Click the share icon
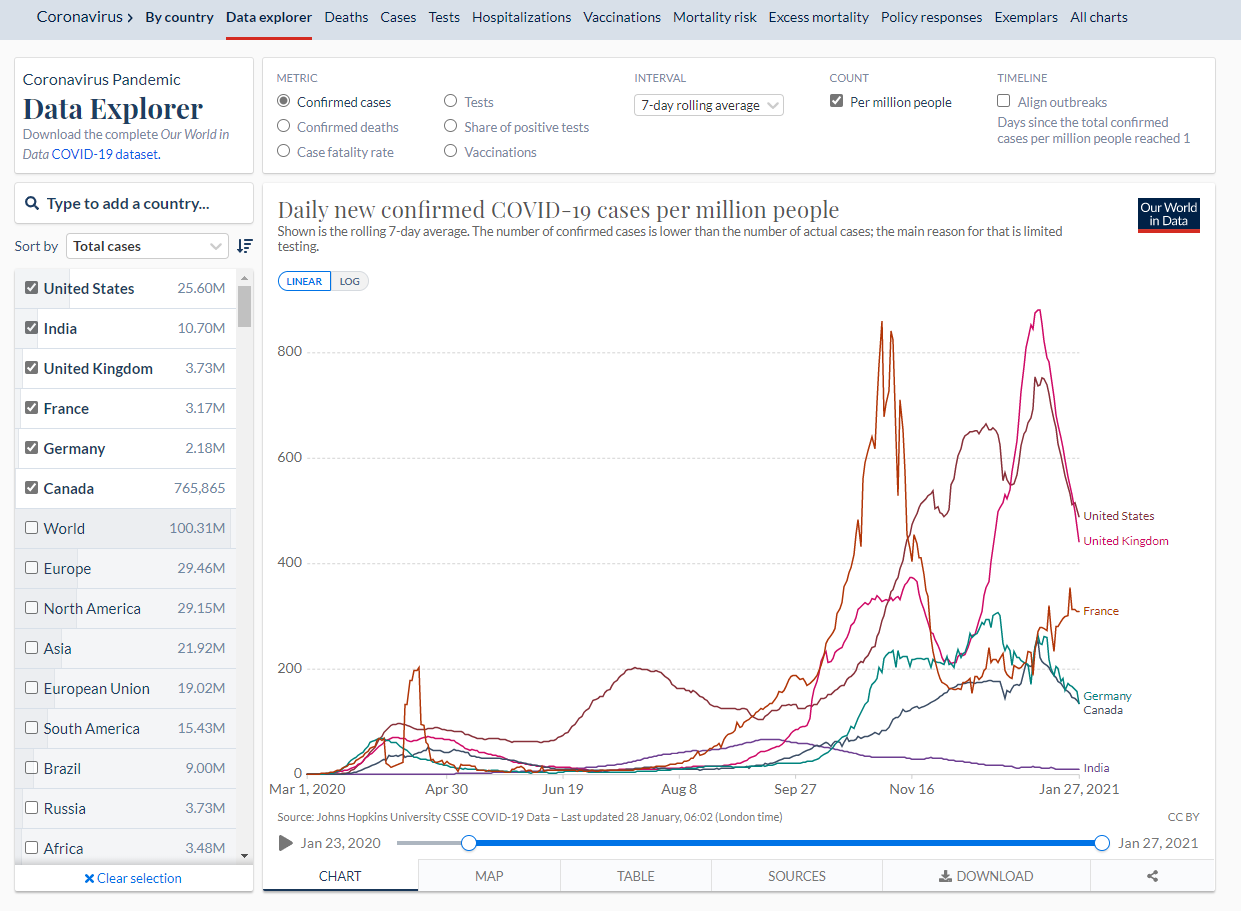1241x911 pixels. [x=1152, y=876]
